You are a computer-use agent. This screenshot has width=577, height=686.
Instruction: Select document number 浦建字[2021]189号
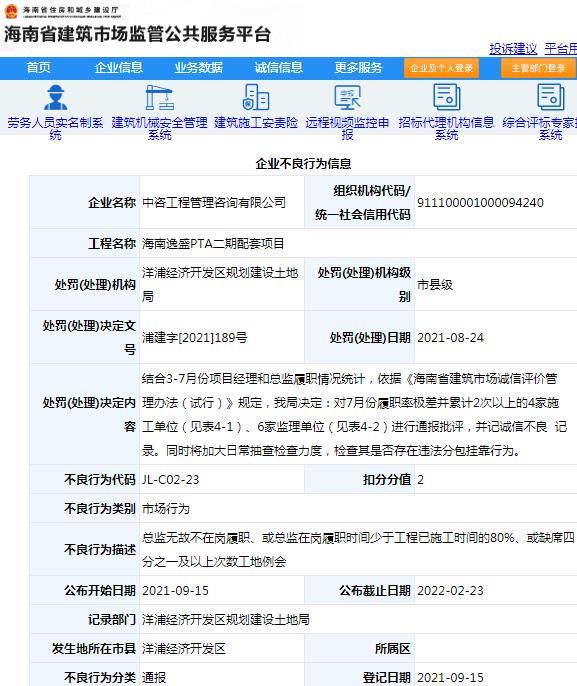195,337
